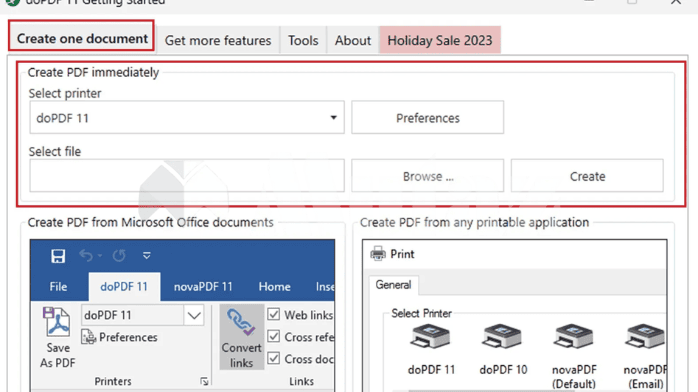Click the save disk icon in Word toolbar
This screenshot has height=392, width=698.
coord(58,256)
